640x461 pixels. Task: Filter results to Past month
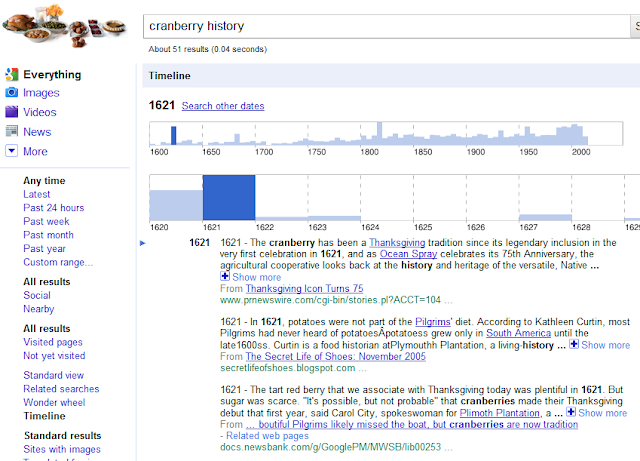pos(49,235)
